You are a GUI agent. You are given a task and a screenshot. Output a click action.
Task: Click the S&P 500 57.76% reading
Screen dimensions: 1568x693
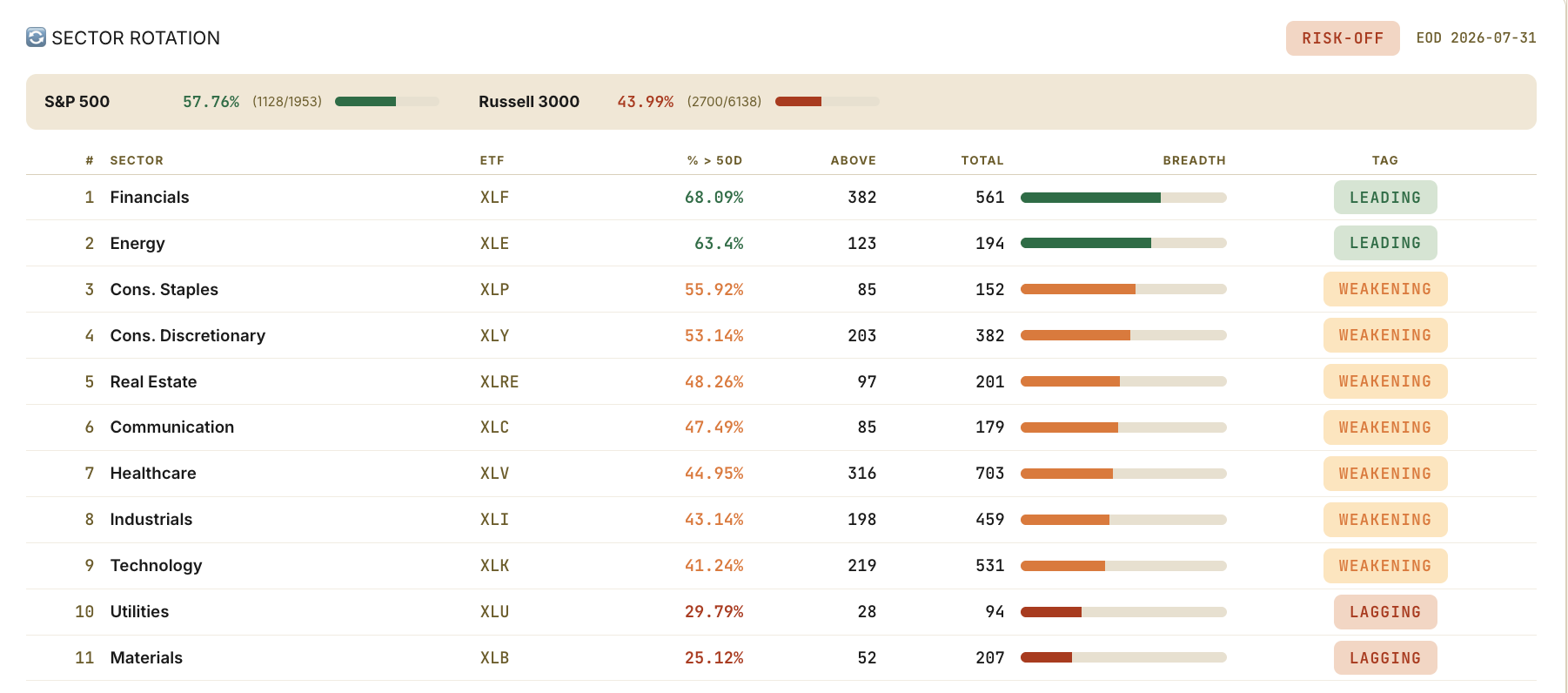point(211,102)
